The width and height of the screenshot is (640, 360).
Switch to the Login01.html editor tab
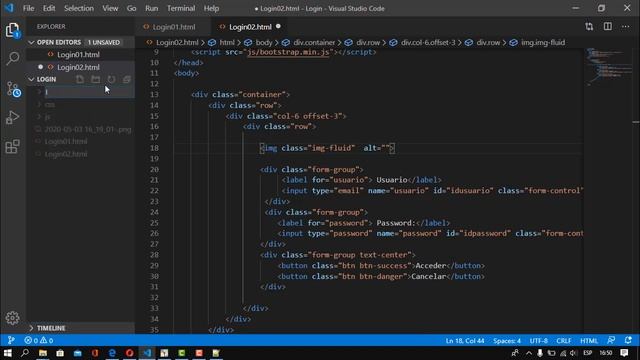(x=174, y=27)
